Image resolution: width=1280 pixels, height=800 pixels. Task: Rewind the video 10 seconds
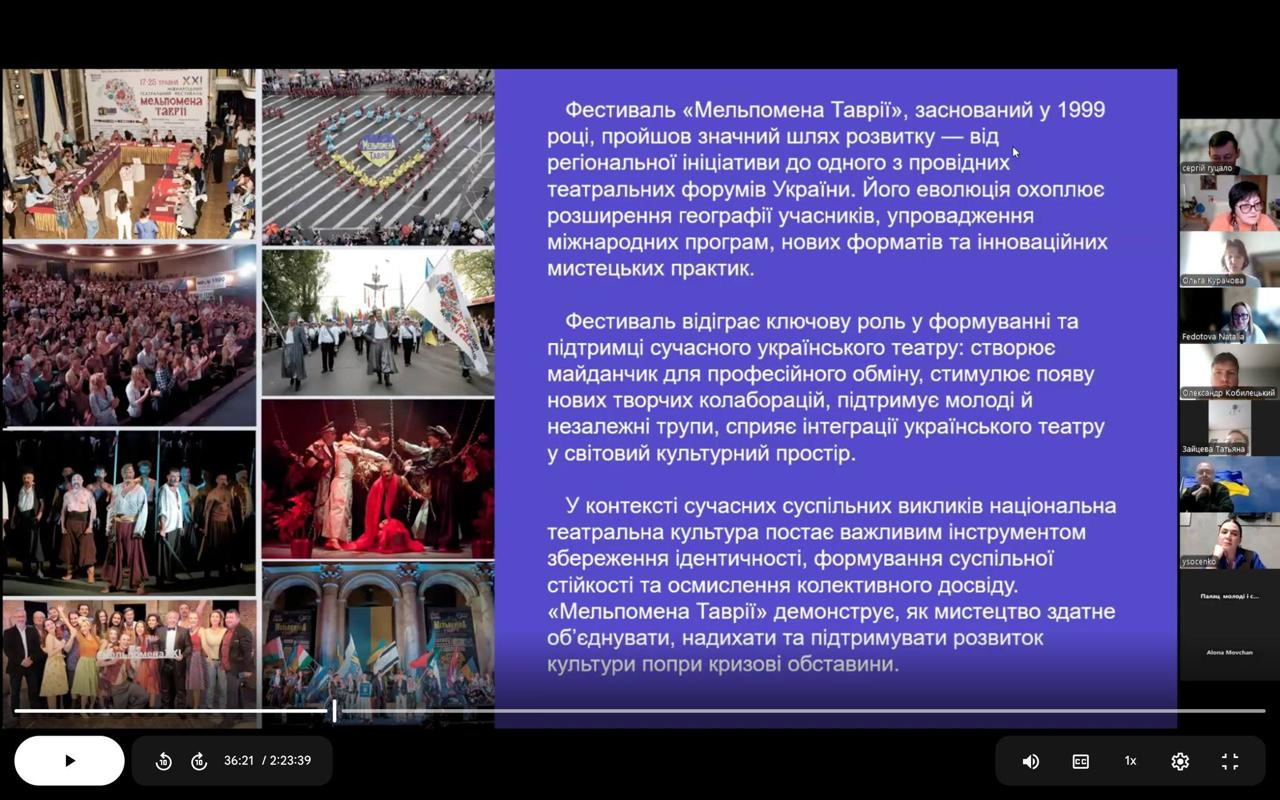click(x=164, y=761)
